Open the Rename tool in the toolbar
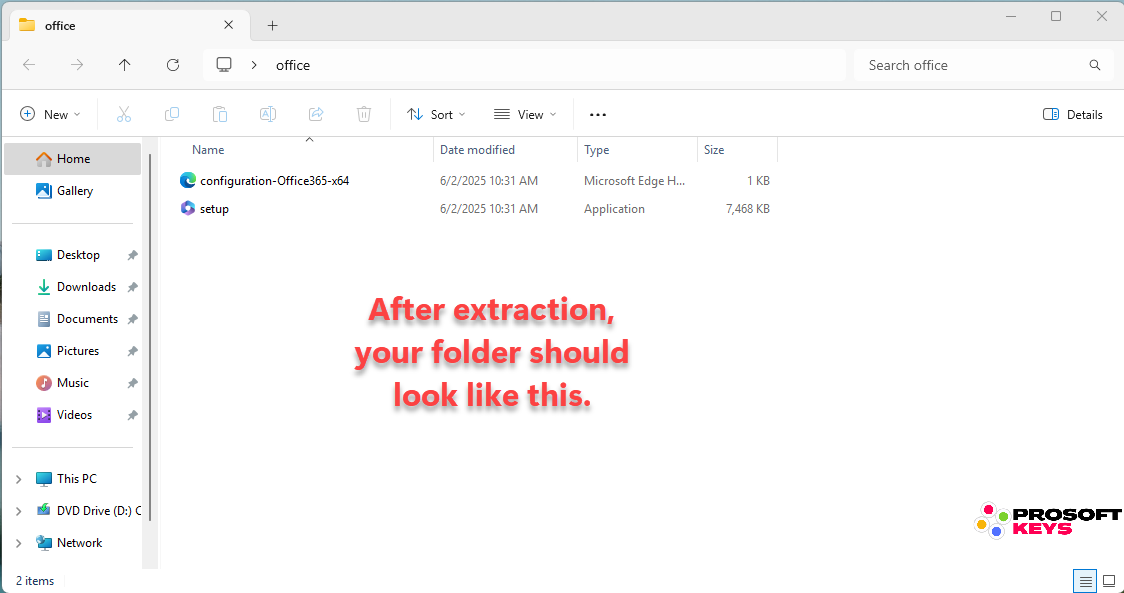 click(x=268, y=113)
